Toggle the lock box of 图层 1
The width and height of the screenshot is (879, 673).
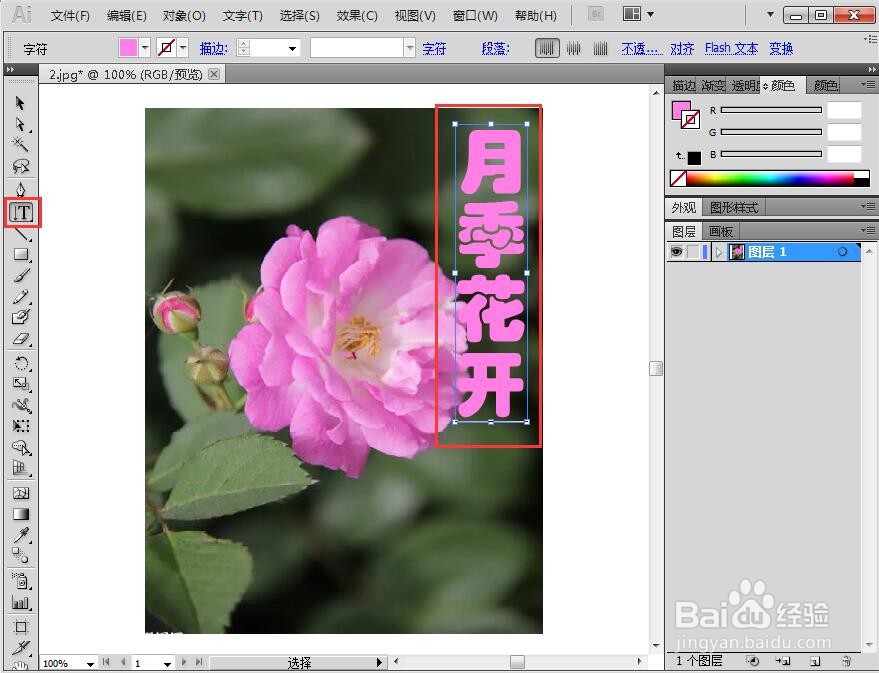tap(693, 252)
